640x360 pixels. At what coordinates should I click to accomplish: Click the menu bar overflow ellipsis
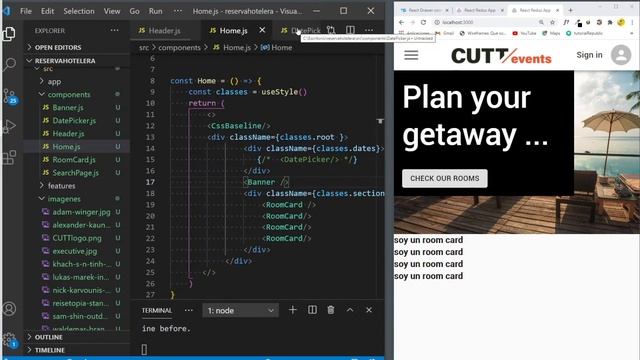coord(178,11)
